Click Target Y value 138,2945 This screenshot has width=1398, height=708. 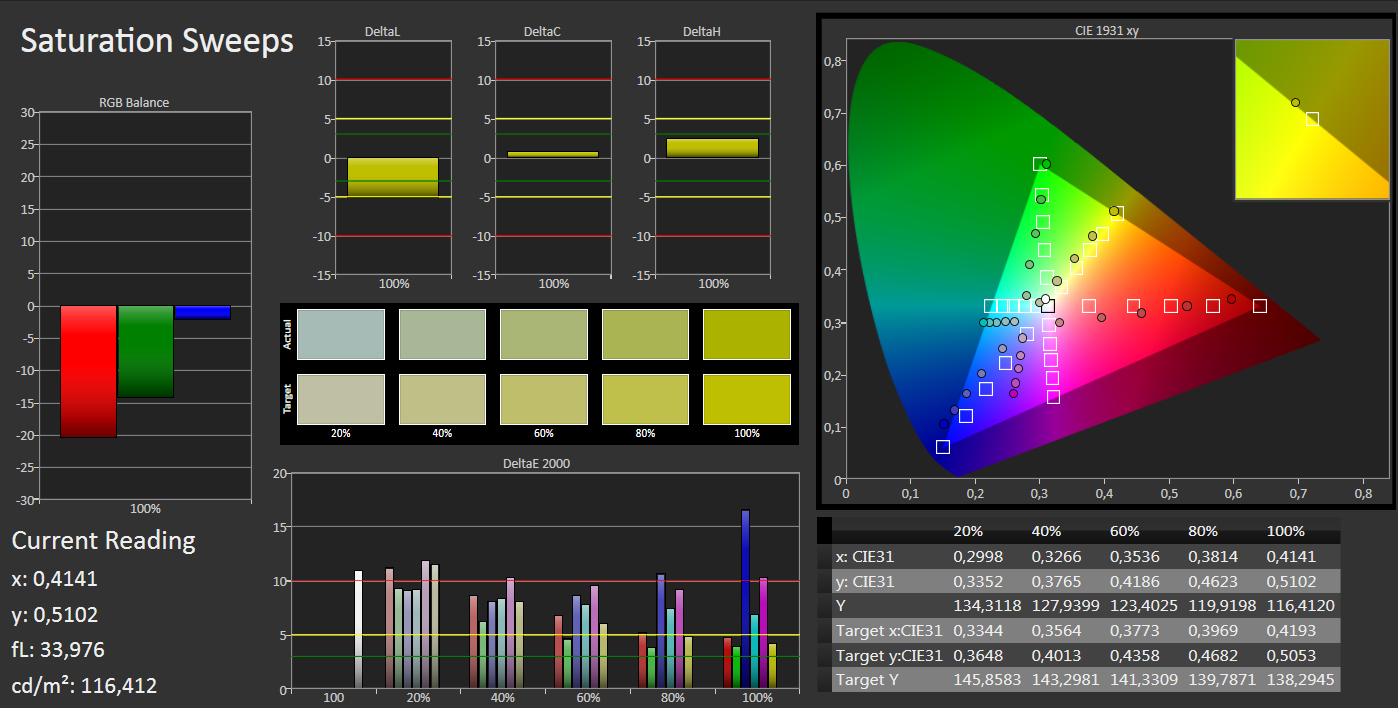pyautogui.click(x=1300, y=680)
